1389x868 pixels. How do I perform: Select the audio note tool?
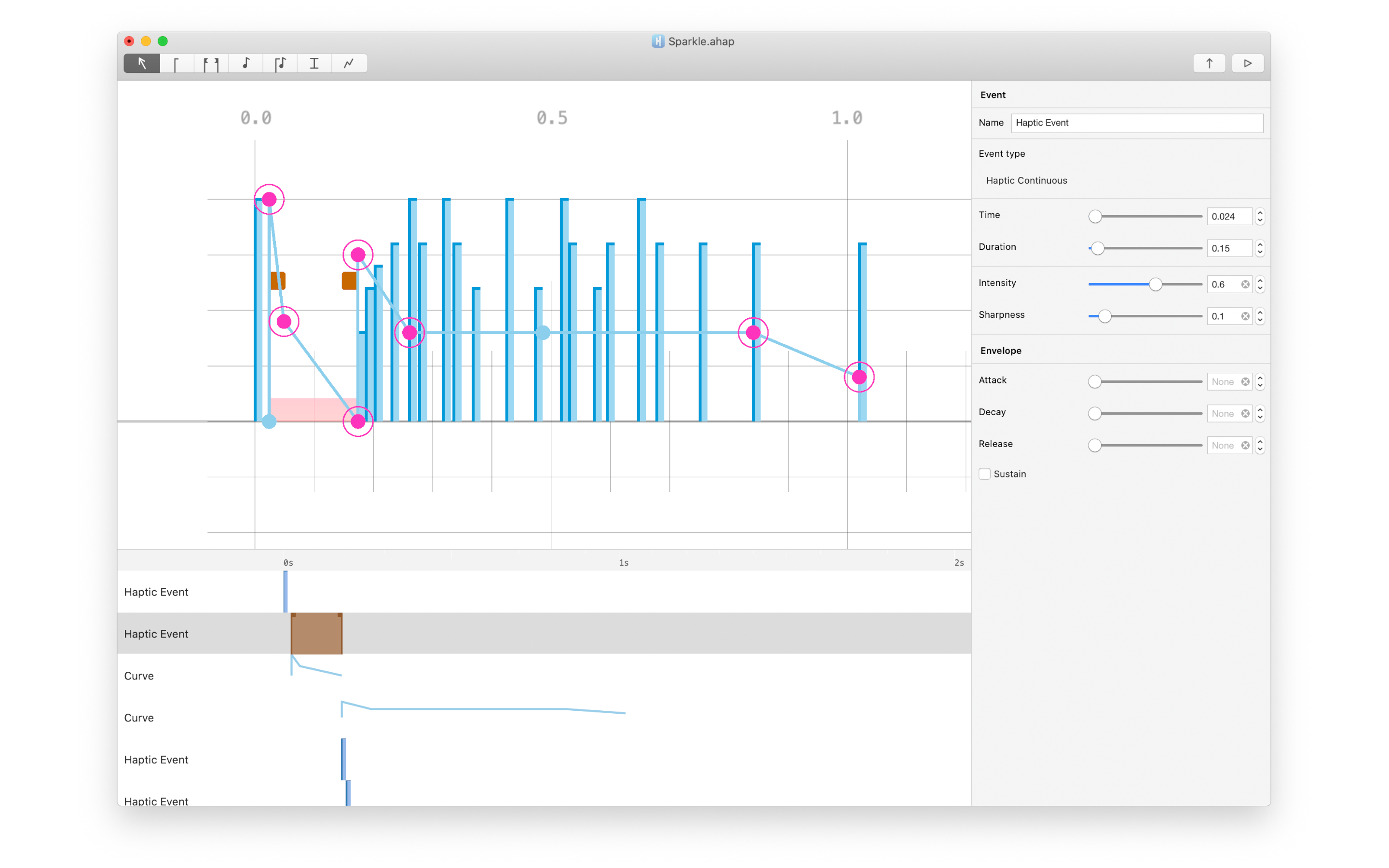[245, 63]
